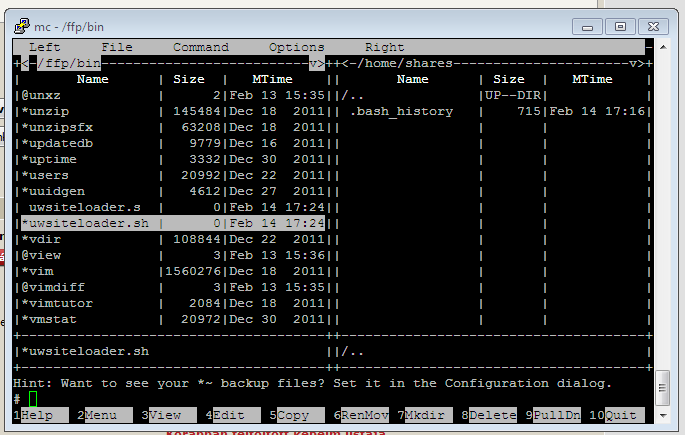685x435 pixels.
Task: Click right panel history back <- arrow
Action: 349,63
